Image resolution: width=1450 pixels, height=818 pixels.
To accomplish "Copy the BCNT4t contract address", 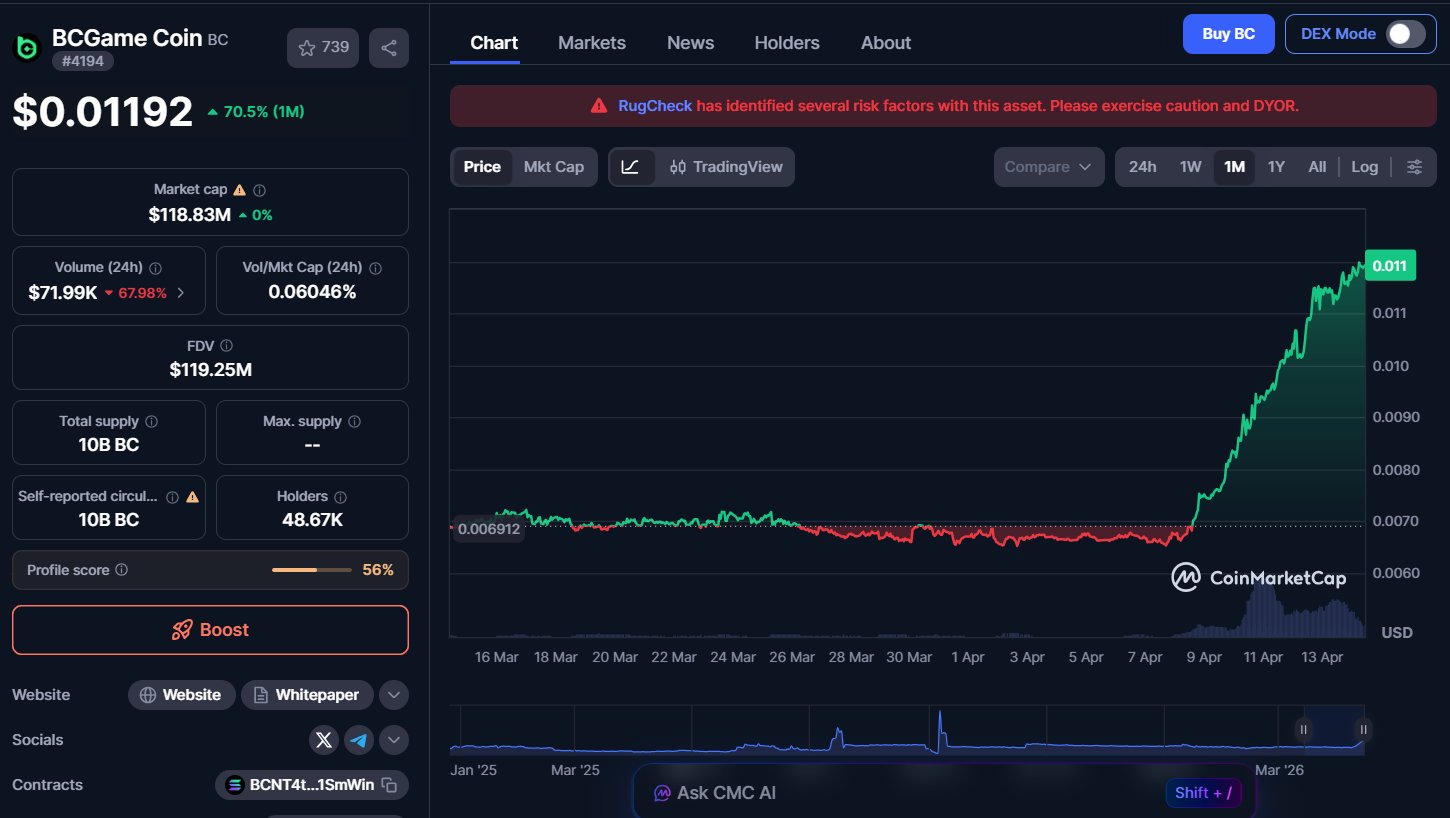I will pyautogui.click(x=390, y=785).
